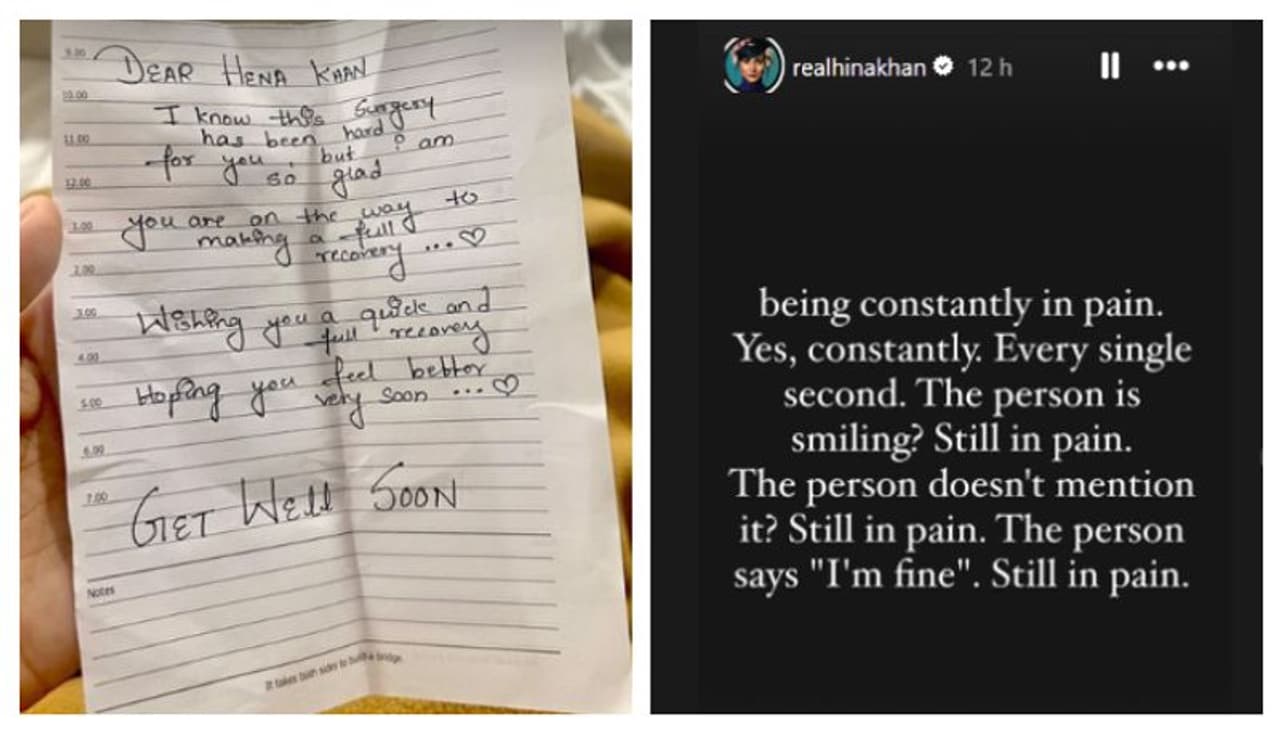Pause the Instagram story playback
The image size is (1280, 731).
(x=1109, y=67)
